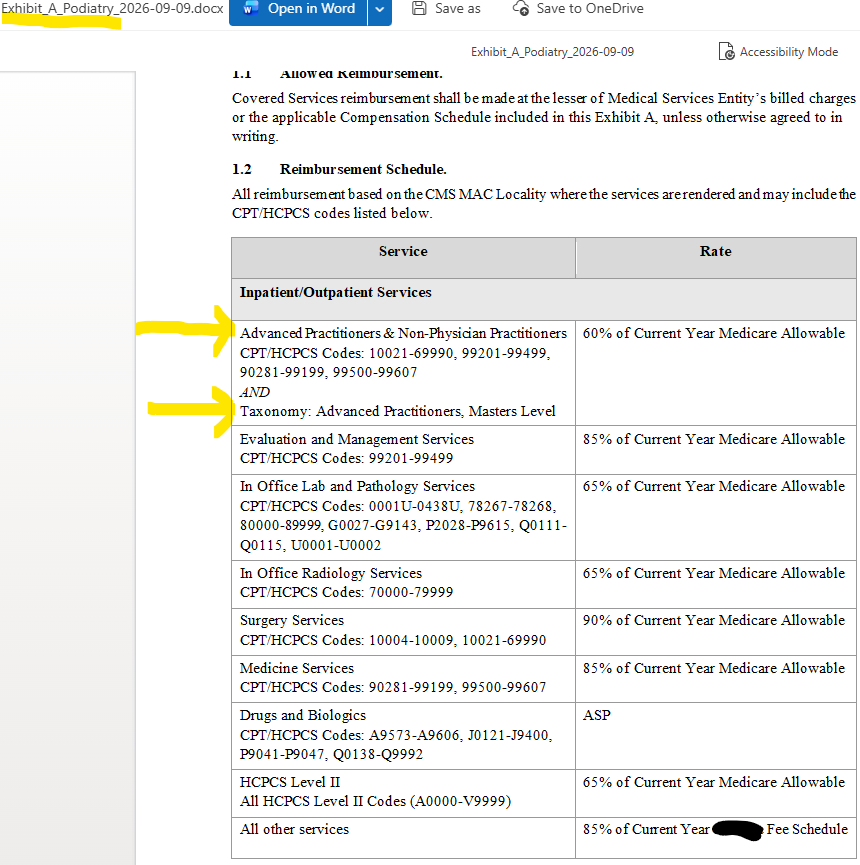Click the Surgery Services row label
The image size is (860, 865).
pyautogui.click(x=292, y=621)
